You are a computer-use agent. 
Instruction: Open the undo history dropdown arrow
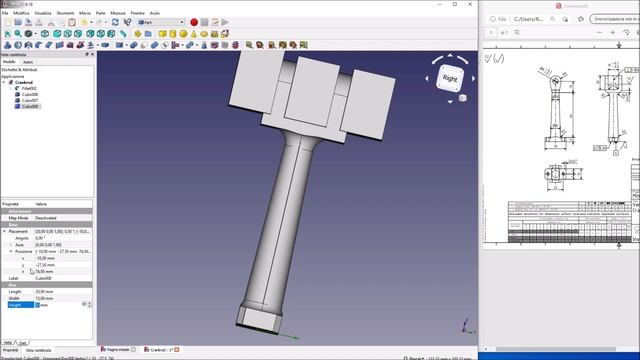pos(91,22)
